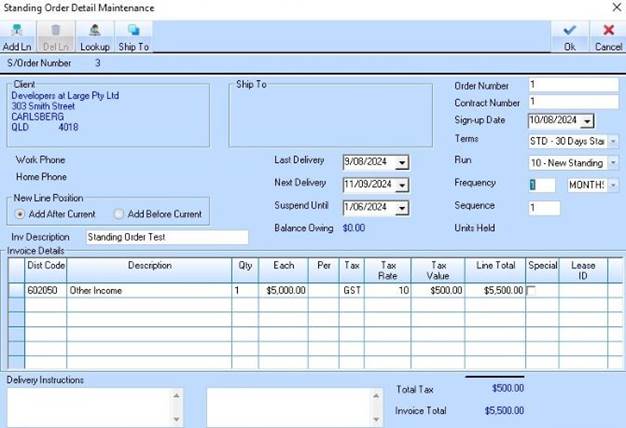Select Add After Current radio button
626x428 pixels.
coord(21,214)
